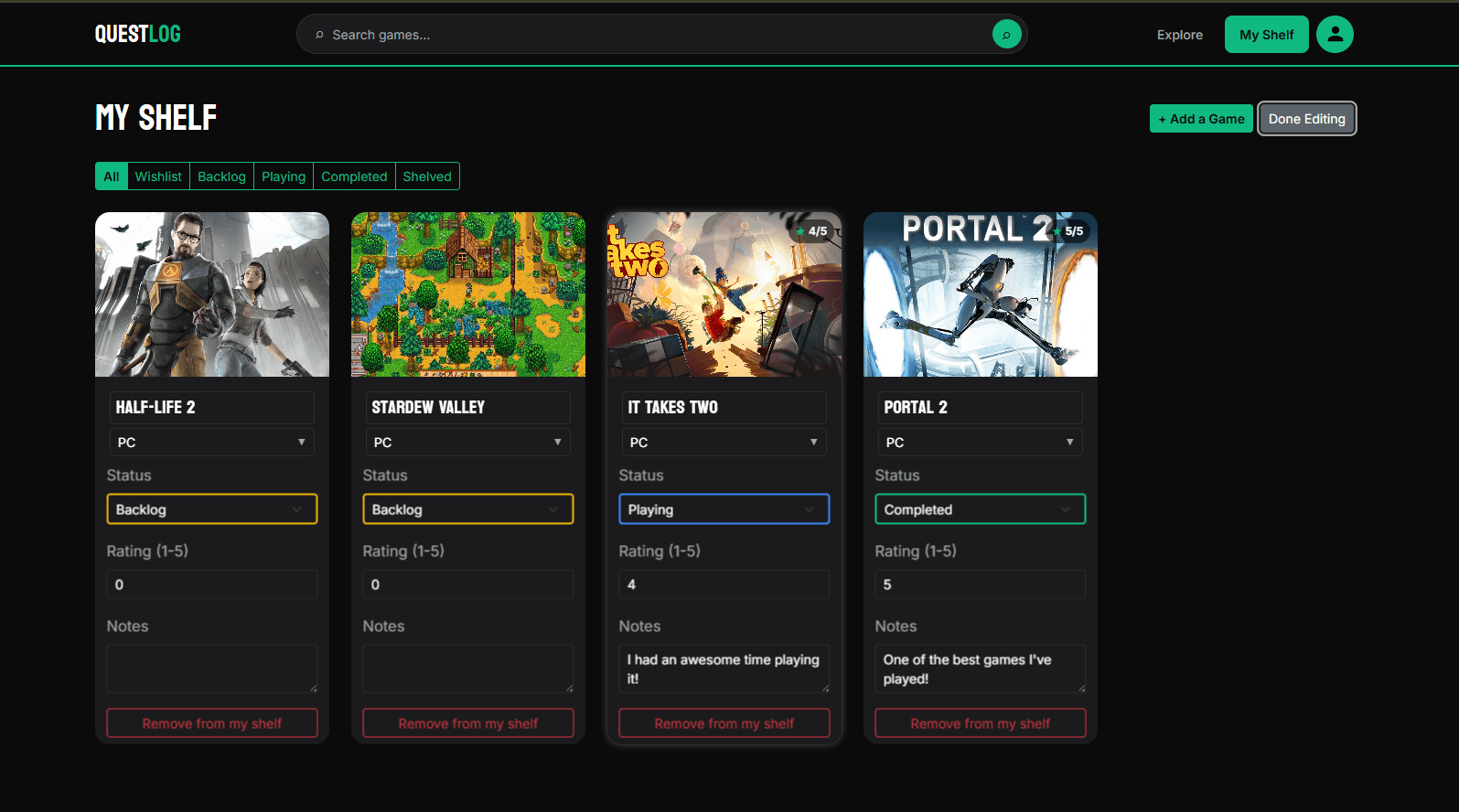This screenshot has height=812, width=1459.
Task: Select the All filter tab
Action: click(112, 176)
